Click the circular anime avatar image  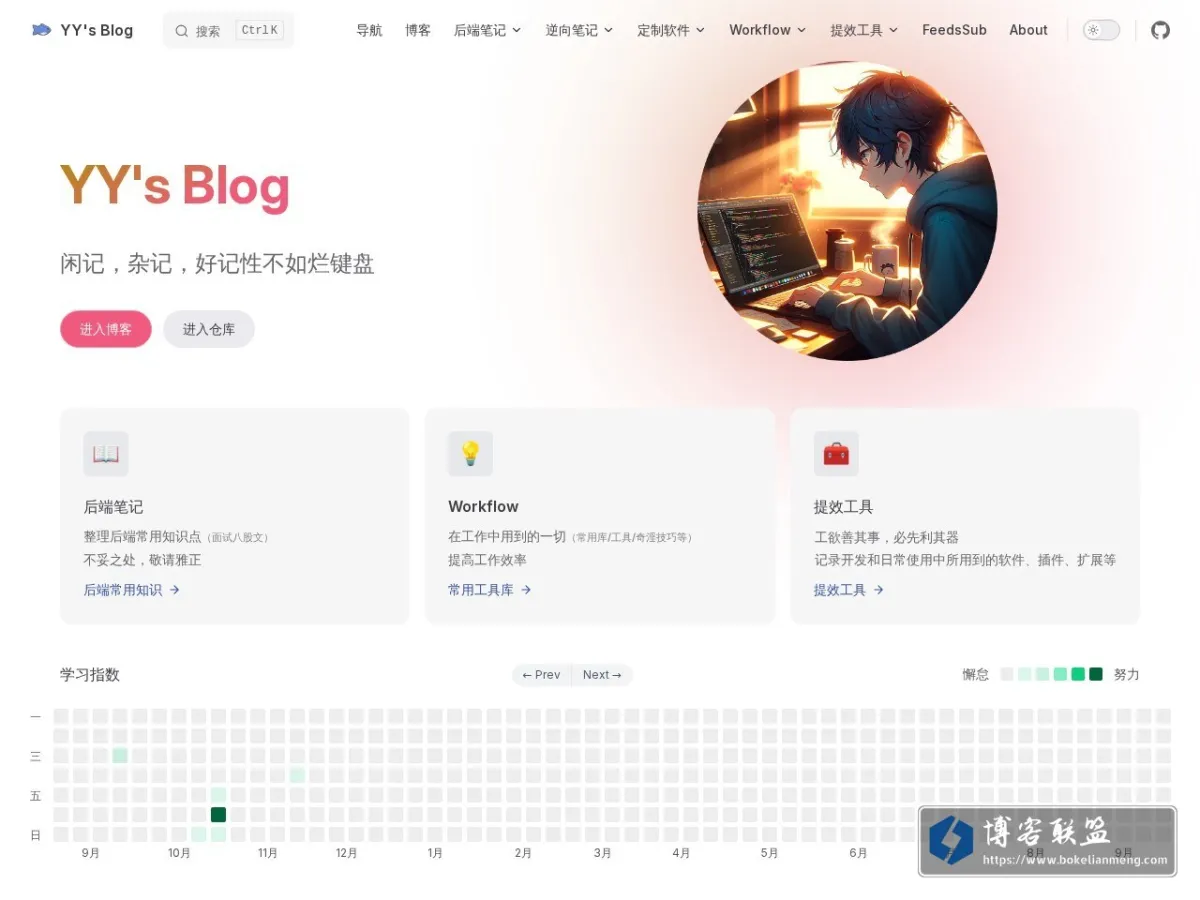click(x=847, y=211)
